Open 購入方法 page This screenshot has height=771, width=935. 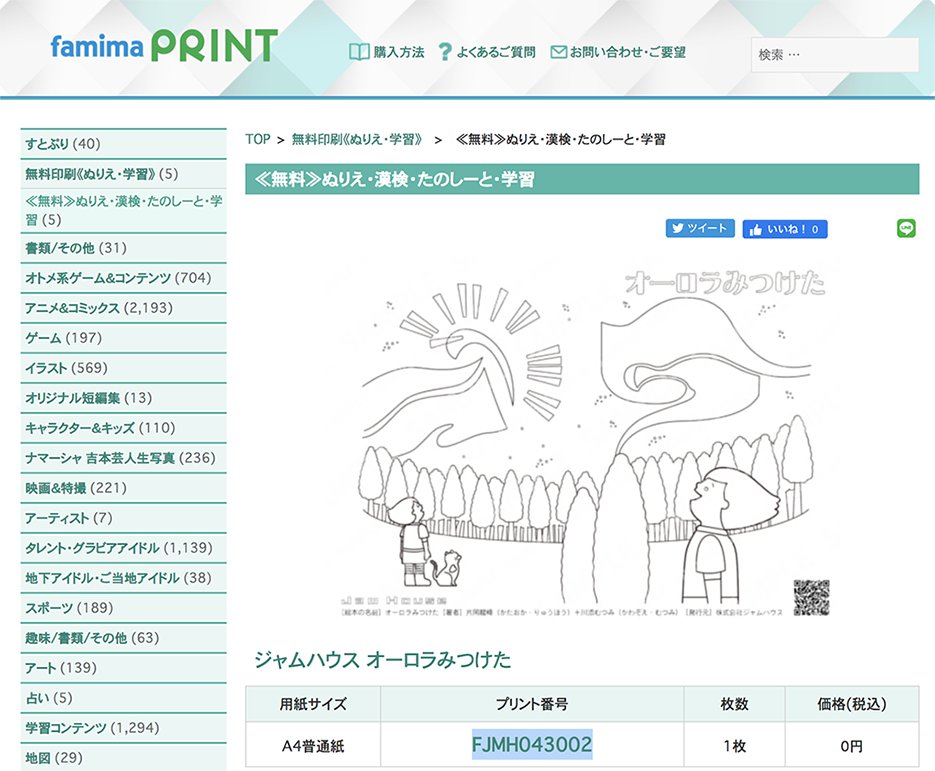pyautogui.click(x=398, y=52)
